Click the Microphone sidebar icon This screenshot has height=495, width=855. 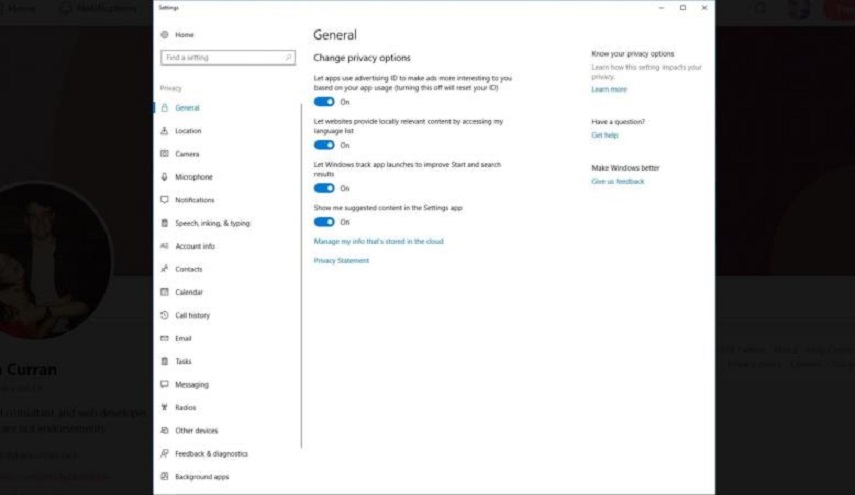(164, 177)
